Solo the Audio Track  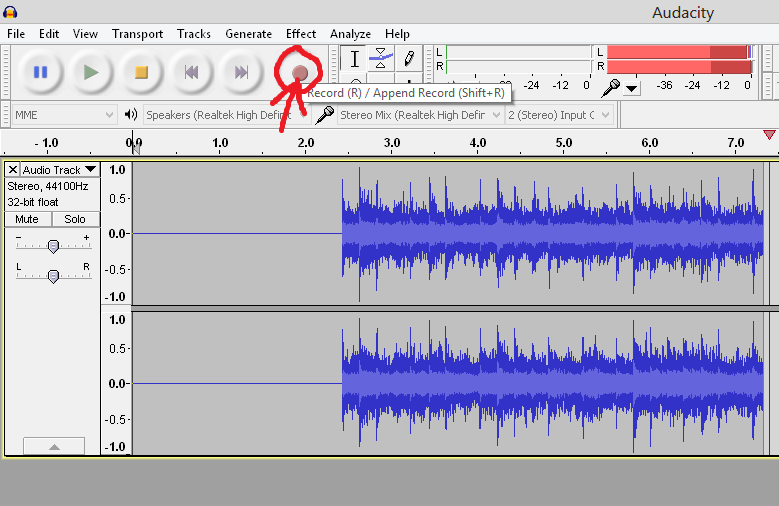pyautogui.click(x=75, y=219)
